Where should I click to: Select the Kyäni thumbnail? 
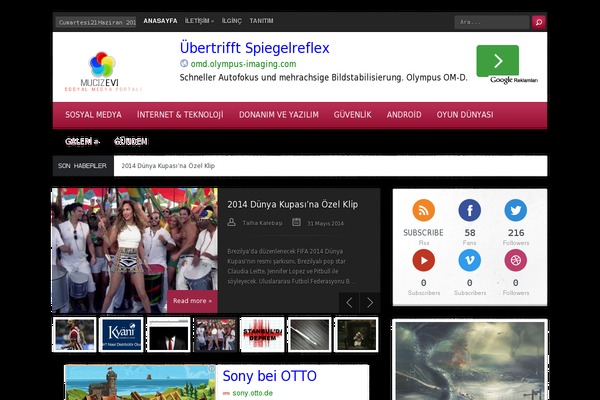121,335
